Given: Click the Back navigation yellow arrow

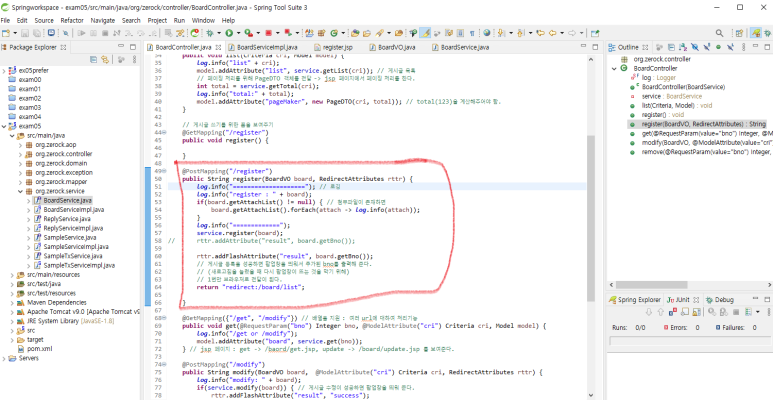Looking at the screenshot, I should 553,33.
